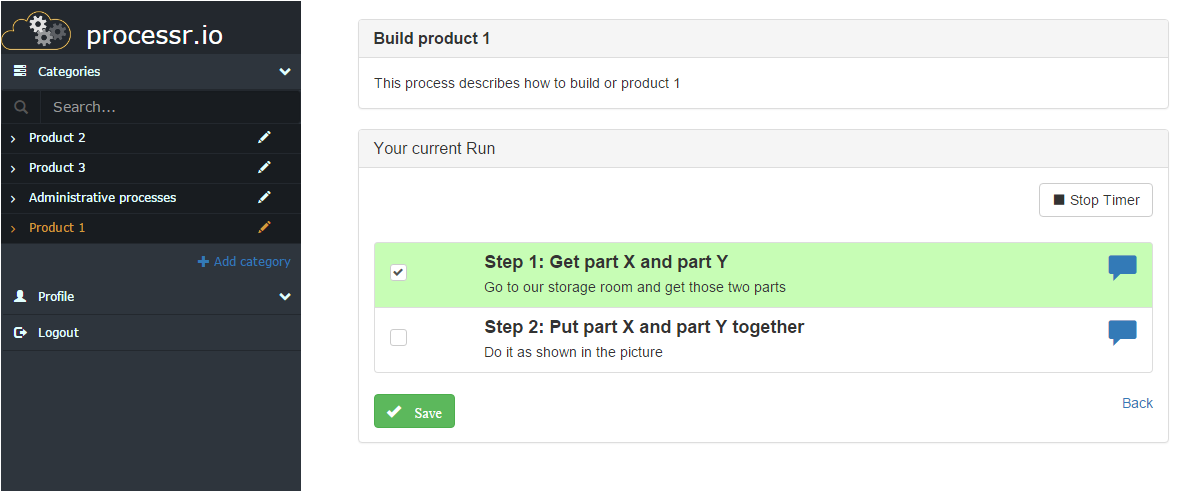The width and height of the screenshot is (1200, 500).
Task: Edit Administrative processes via pencil icon
Action: click(x=264, y=197)
